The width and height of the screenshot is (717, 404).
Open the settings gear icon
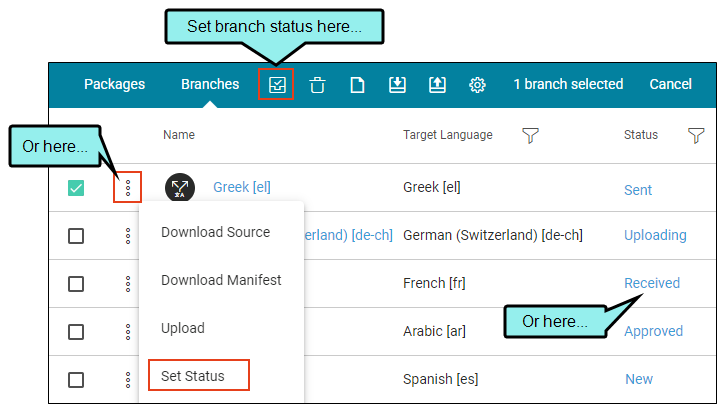click(x=477, y=85)
